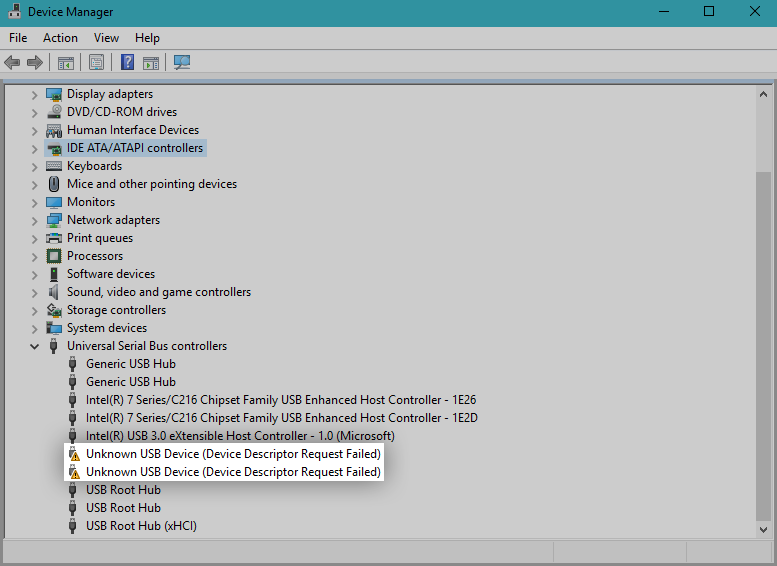Viewport: 777px width, 566px height.
Task: Click the Keyboards category icon
Action: coord(54,166)
